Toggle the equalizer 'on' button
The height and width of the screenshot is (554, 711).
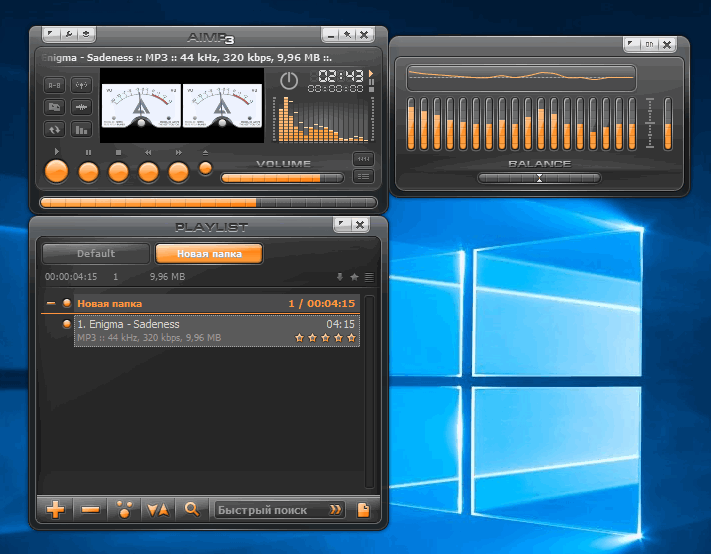coord(649,45)
